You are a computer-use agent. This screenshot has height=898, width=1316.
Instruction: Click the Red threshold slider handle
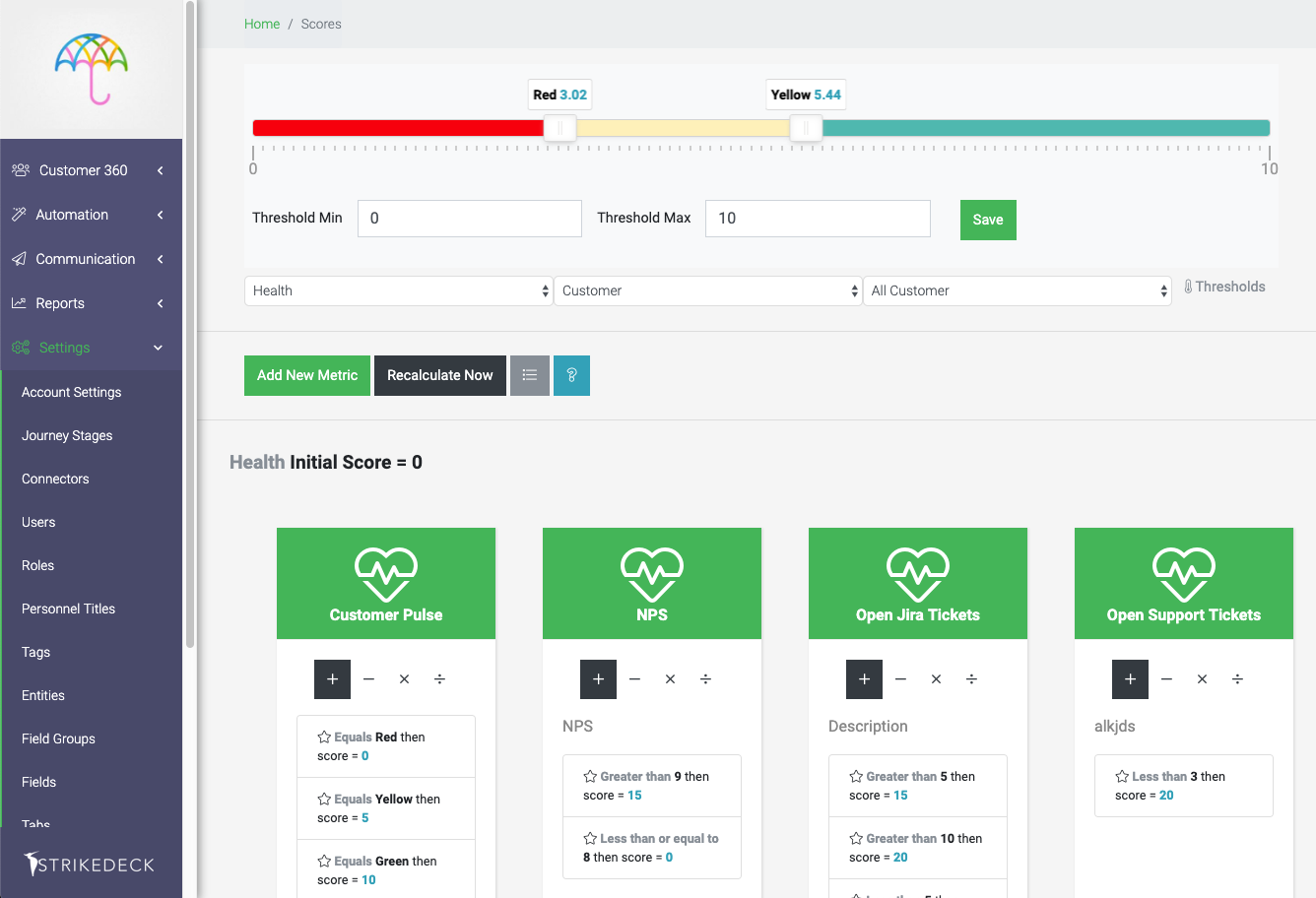tap(560, 128)
